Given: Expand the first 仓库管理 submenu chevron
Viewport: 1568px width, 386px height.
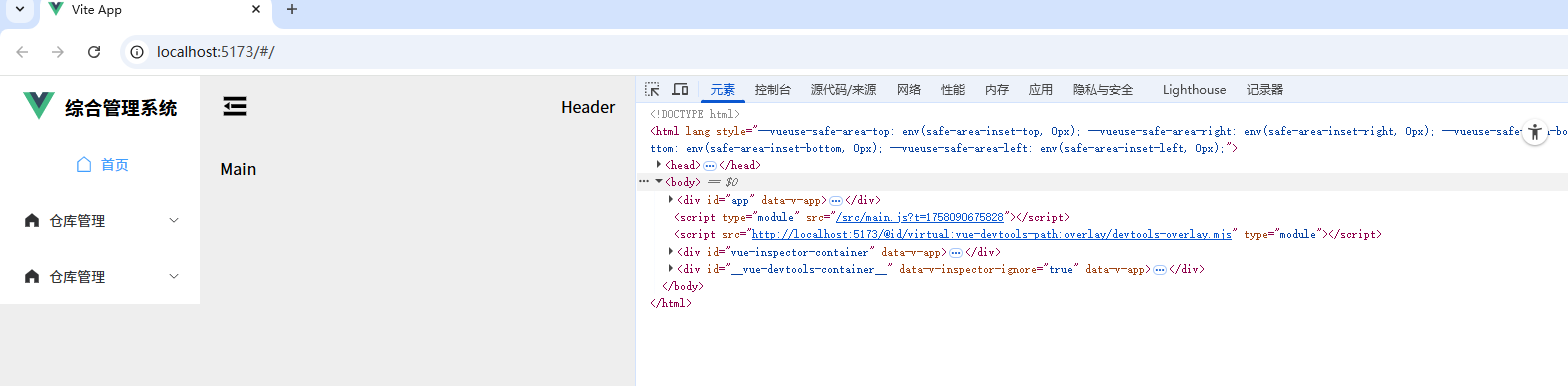Looking at the screenshot, I should coord(174,221).
